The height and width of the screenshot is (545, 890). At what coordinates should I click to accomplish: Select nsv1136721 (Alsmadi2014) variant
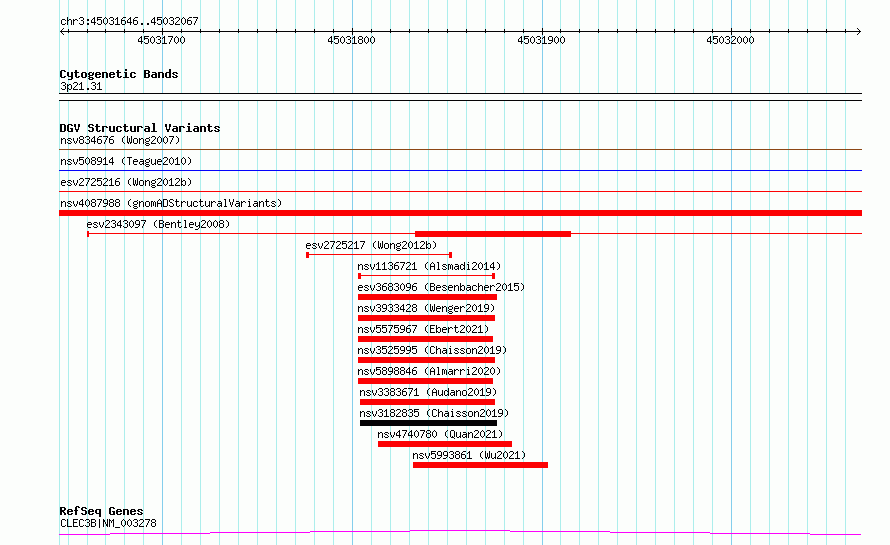[429, 266]
